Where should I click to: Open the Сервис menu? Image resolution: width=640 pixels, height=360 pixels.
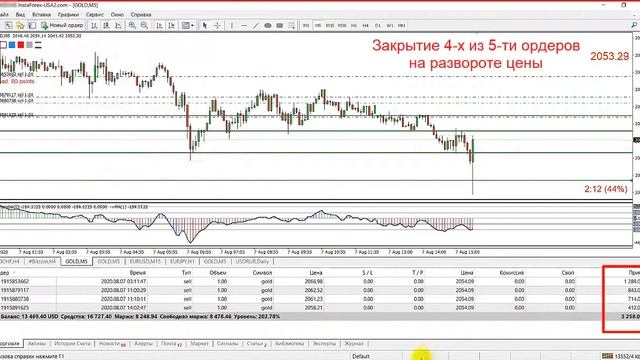(x=95, y=15)
